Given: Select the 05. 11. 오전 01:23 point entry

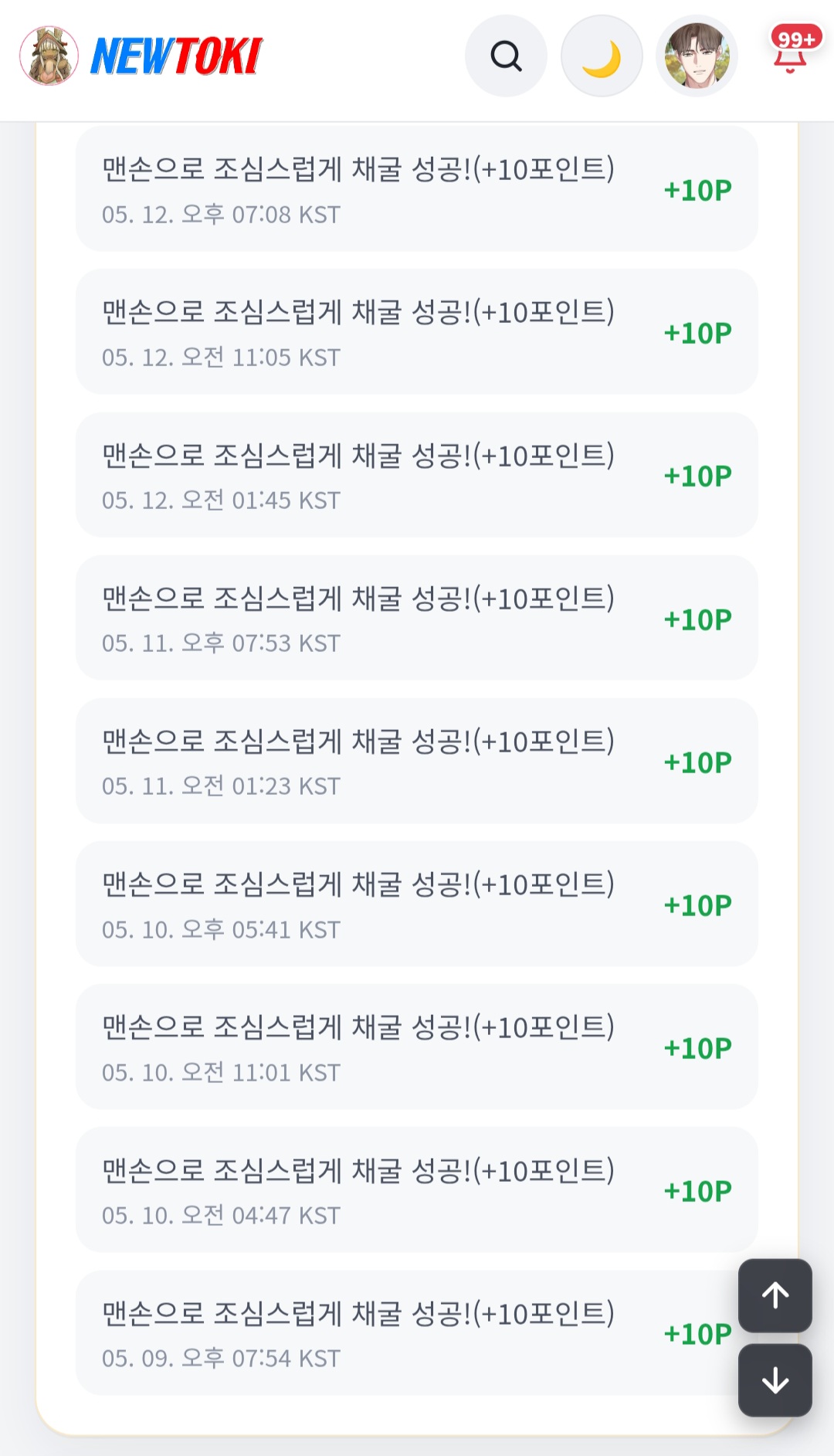Looking at the screenshot, I should (417, 760).
